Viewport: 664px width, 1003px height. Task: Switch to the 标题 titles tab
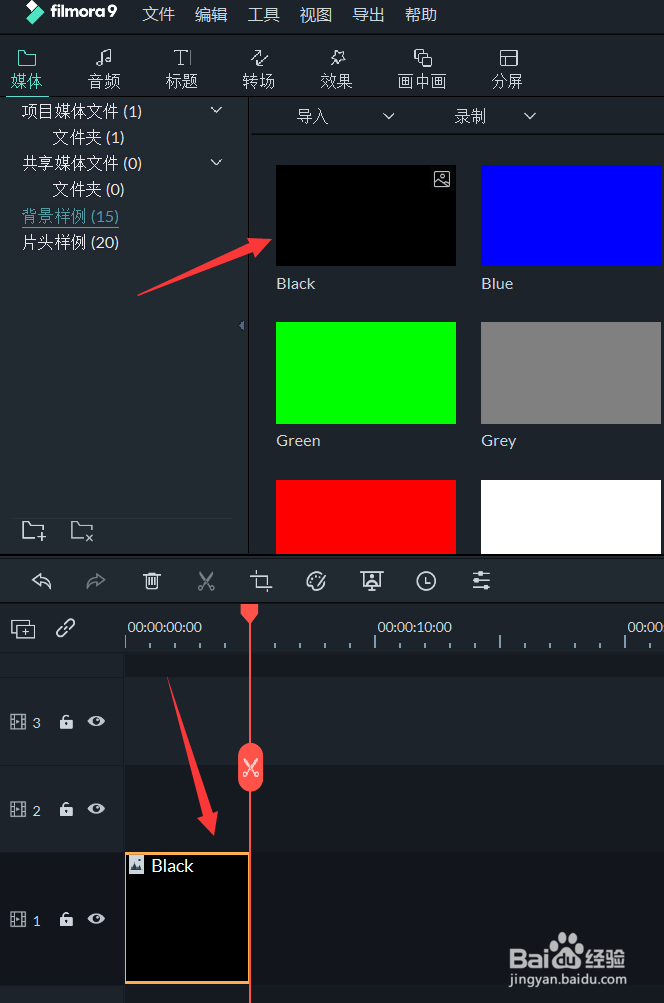[x=182, y=69]
